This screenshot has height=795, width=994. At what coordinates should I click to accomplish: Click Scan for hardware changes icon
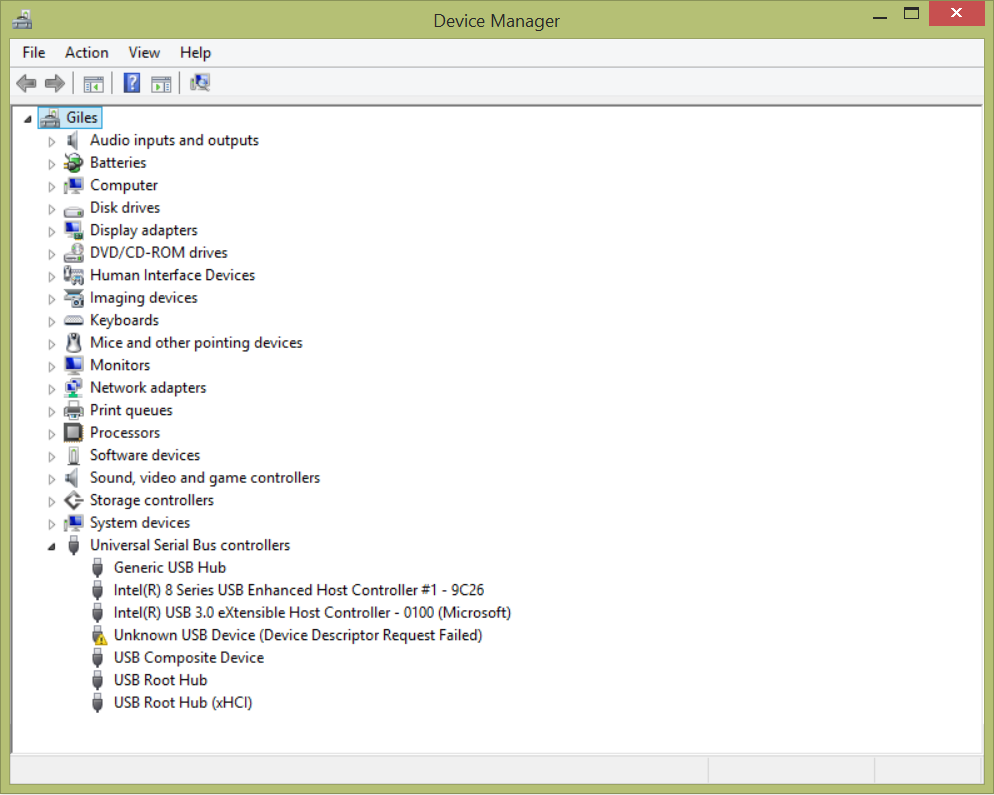point(200,83)
